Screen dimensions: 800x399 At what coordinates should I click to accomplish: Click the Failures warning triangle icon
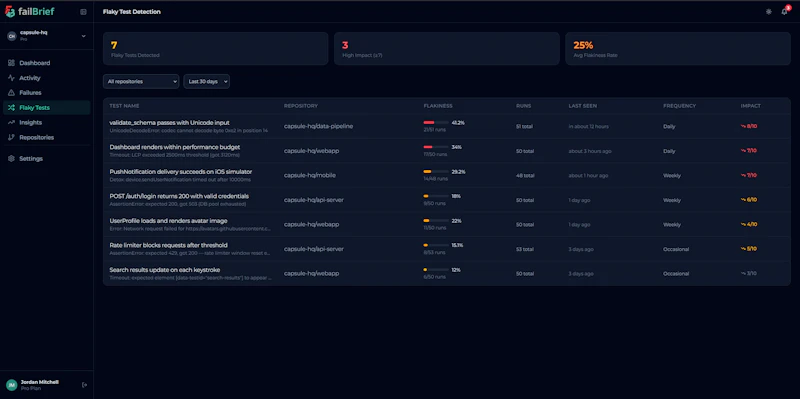(x=11, y=93)
